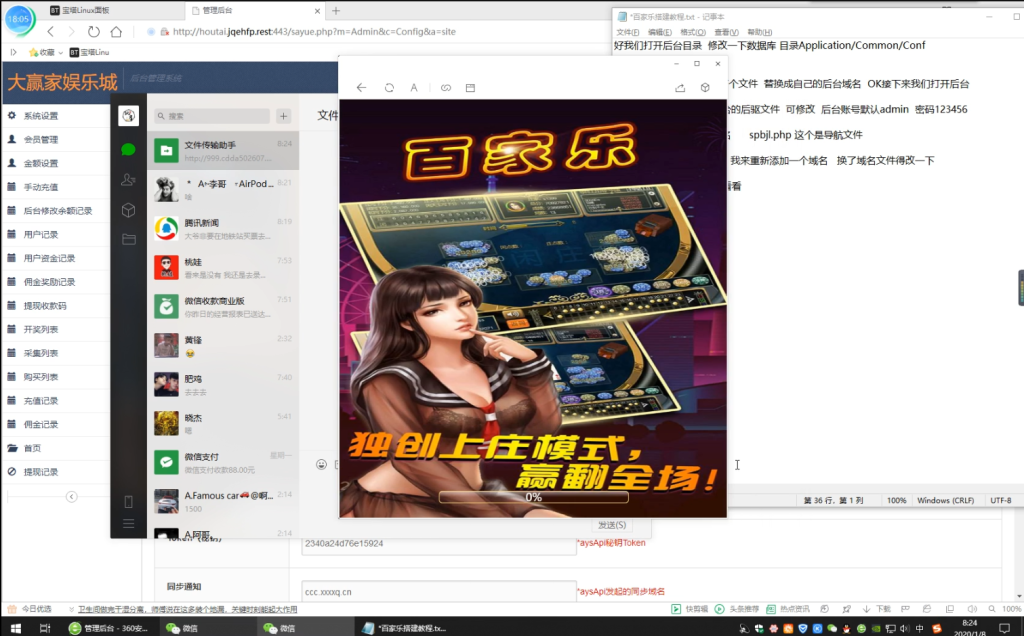Click the cube icon at popup top right
This screenshot has width=1024, height=636.
(705, 87)
